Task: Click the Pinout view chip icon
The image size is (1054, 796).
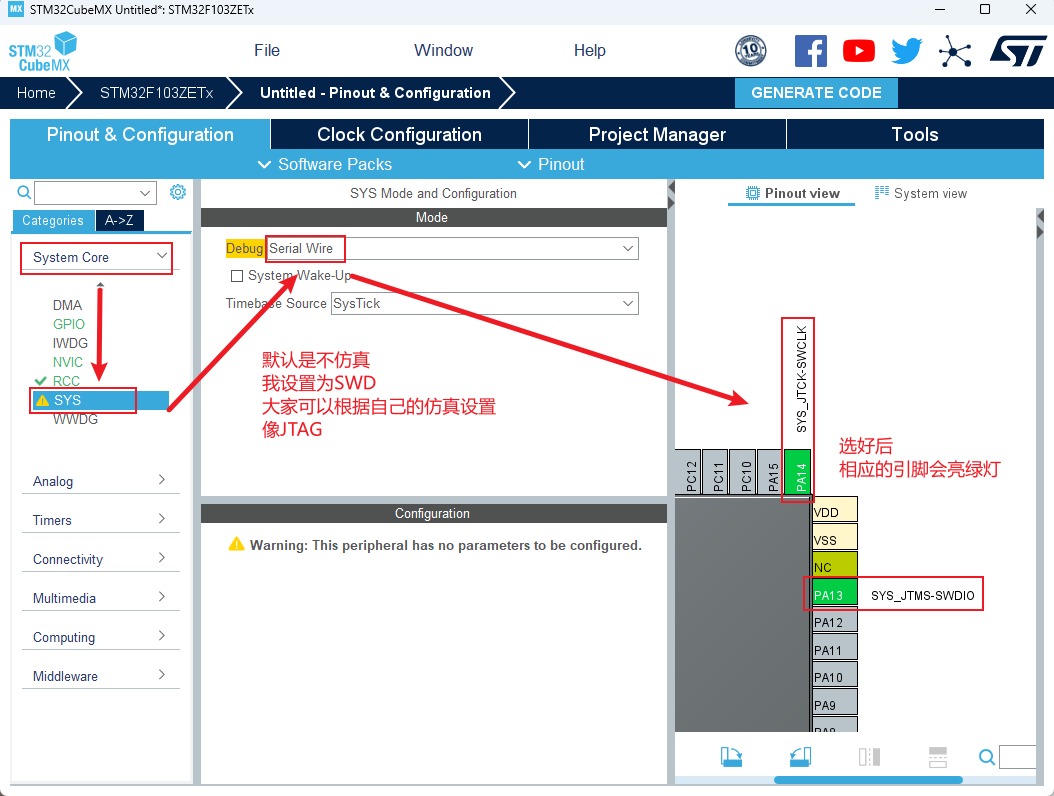Action: [753, 193]
